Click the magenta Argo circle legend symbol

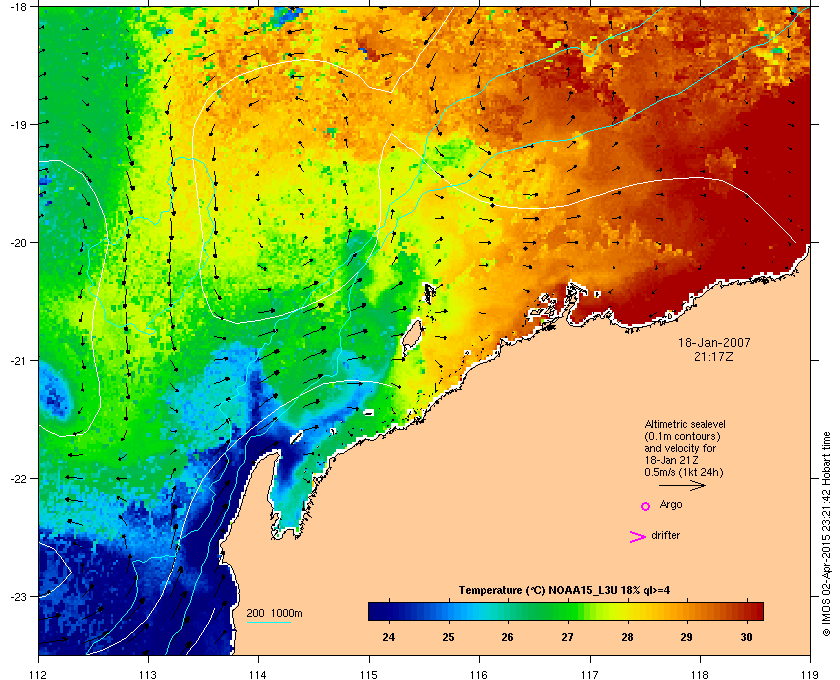pyautogui.click(x=646, y=506)
